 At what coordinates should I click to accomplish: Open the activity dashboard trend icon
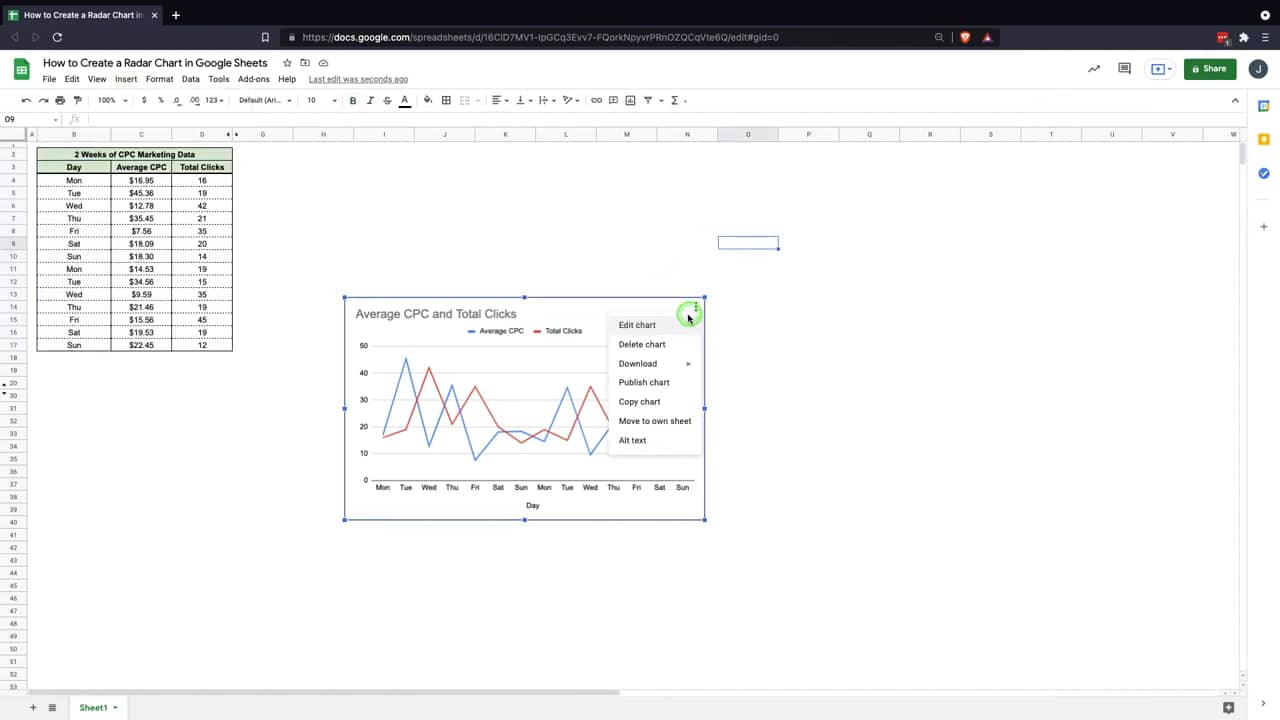(1094, 69)
